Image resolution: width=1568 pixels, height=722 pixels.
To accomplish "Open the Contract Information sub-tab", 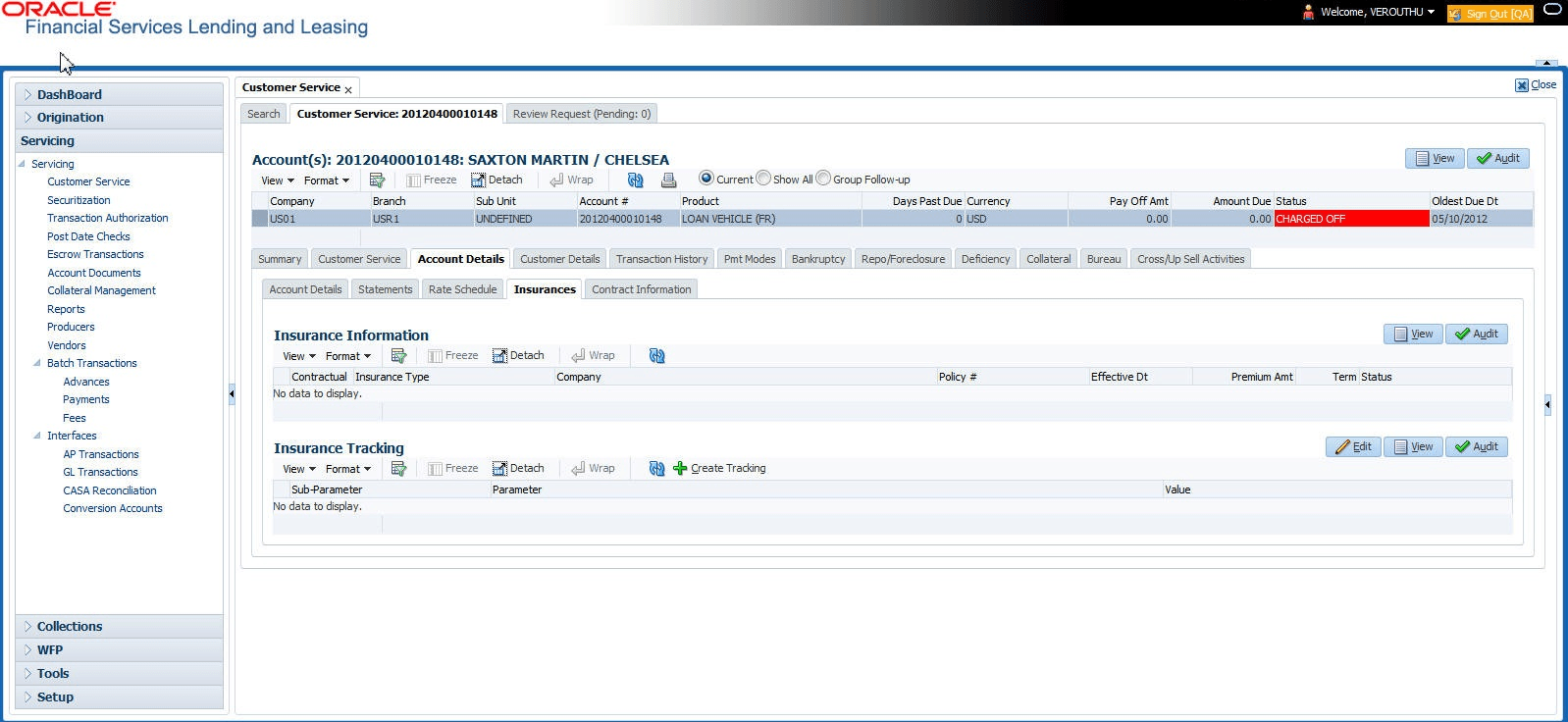I will point(642,289).
